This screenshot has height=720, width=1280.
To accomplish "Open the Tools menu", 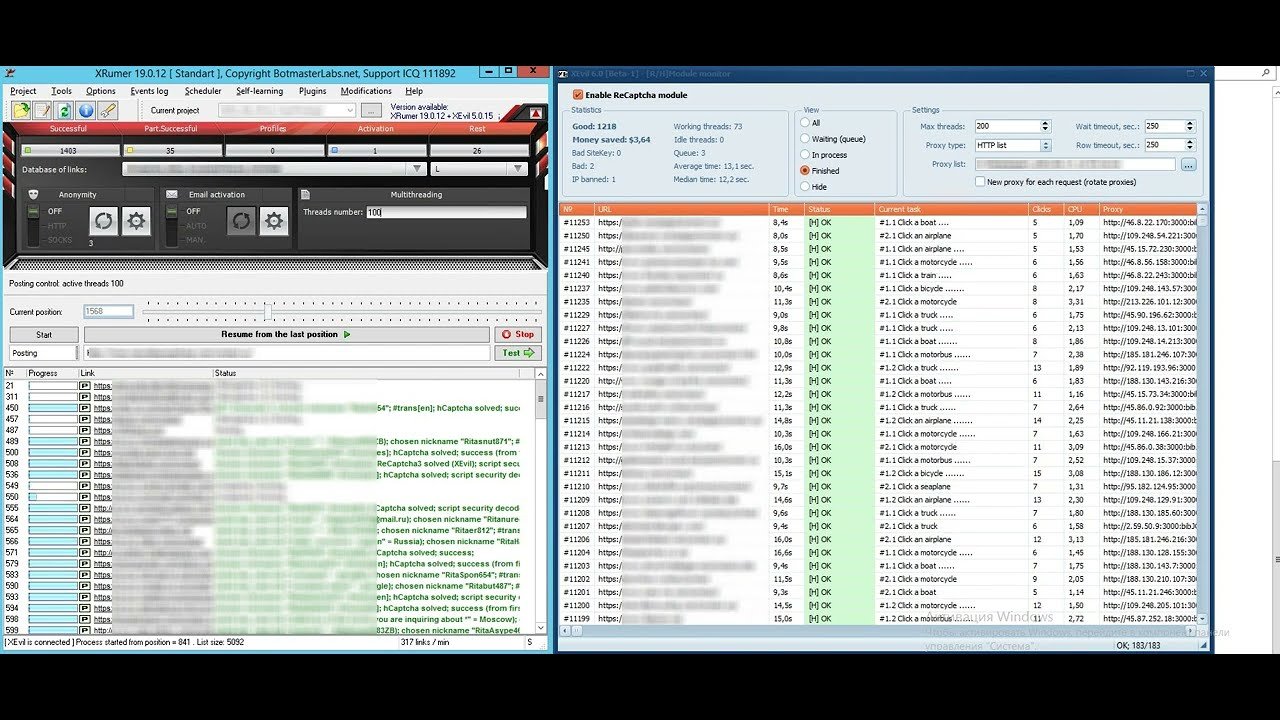I will coord(61,91).
